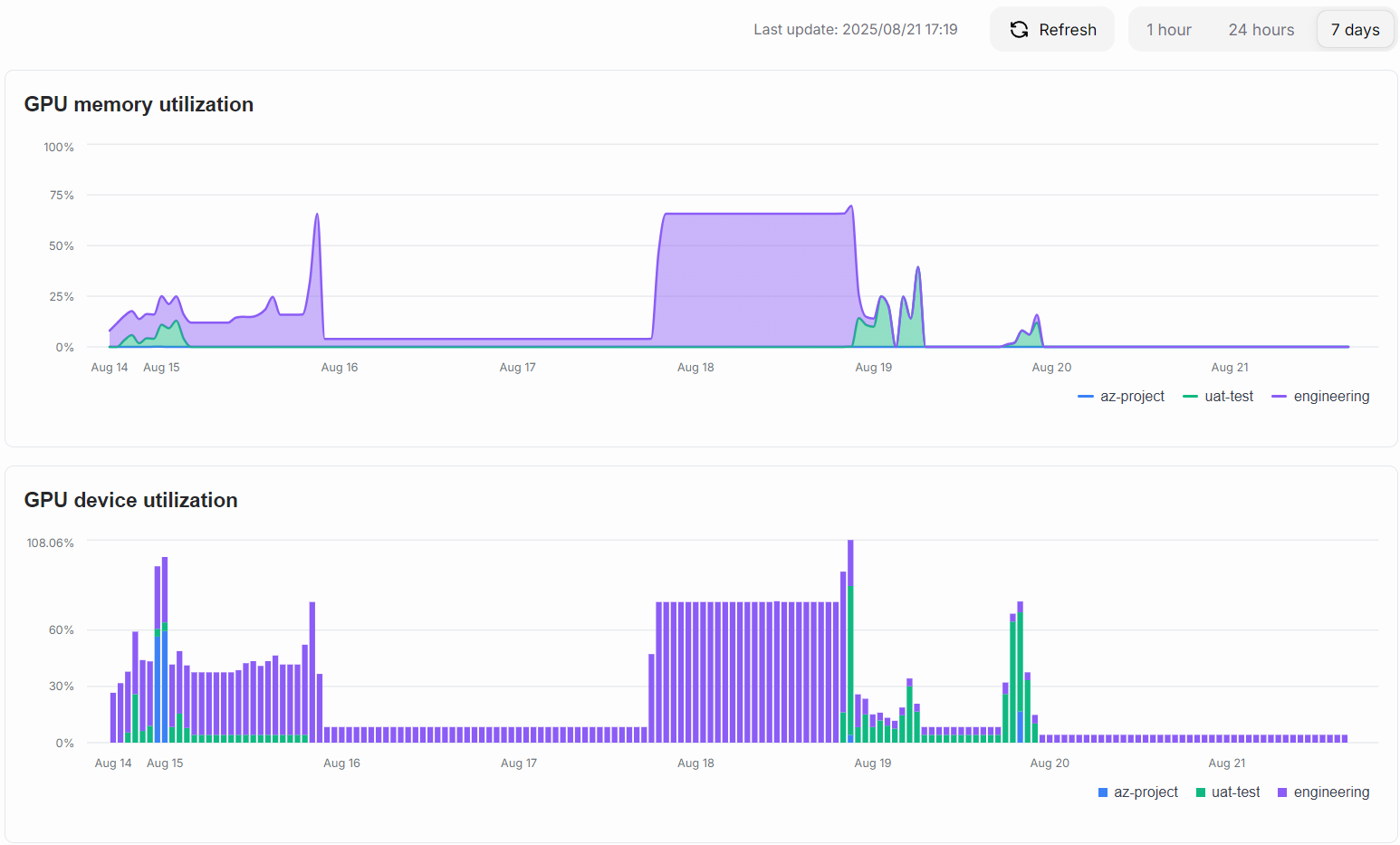
Task: Click the purple engineering legend marker
Action: point(1277,396)
